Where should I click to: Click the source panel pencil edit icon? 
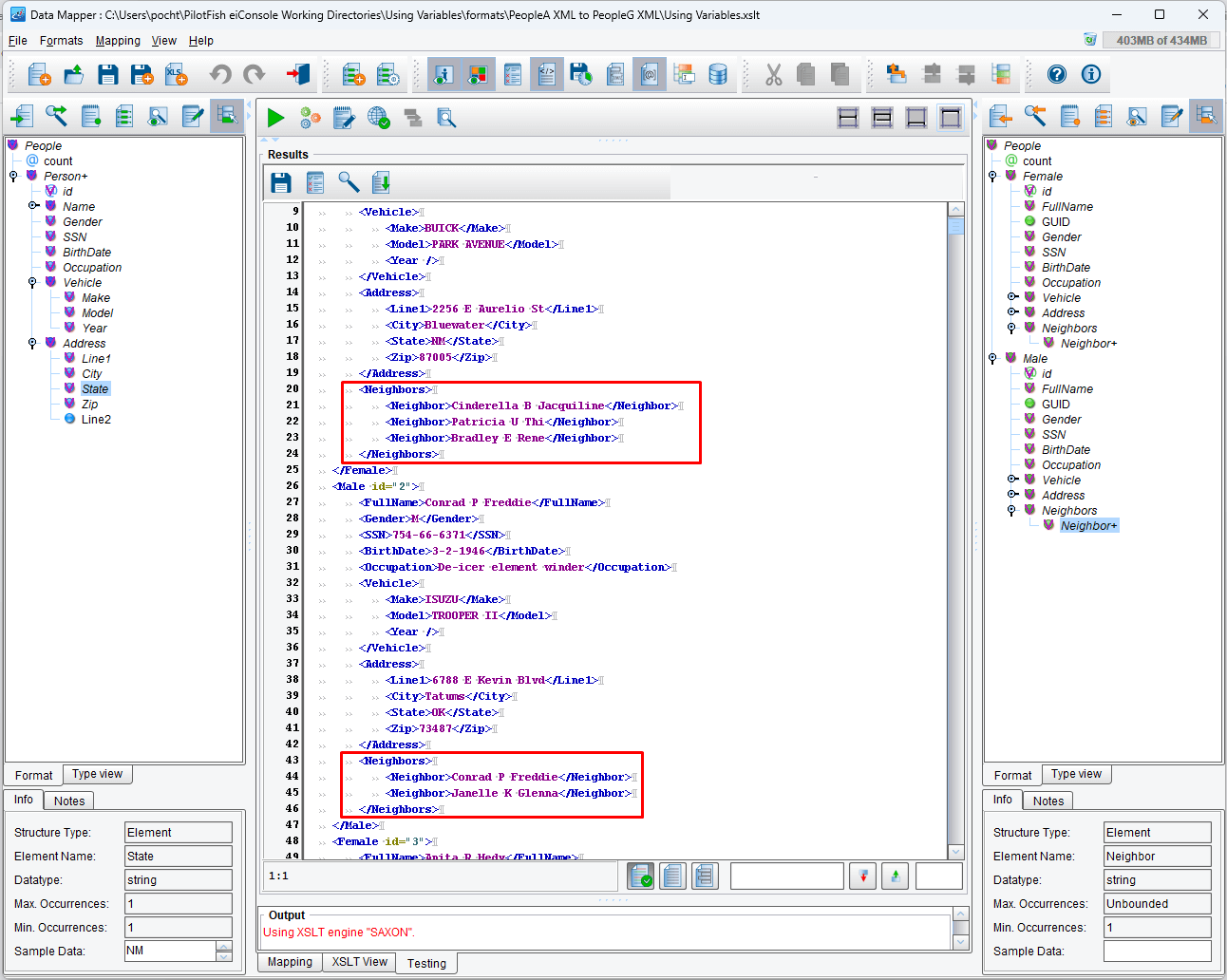pyautogui.click(x=193, y=116)
